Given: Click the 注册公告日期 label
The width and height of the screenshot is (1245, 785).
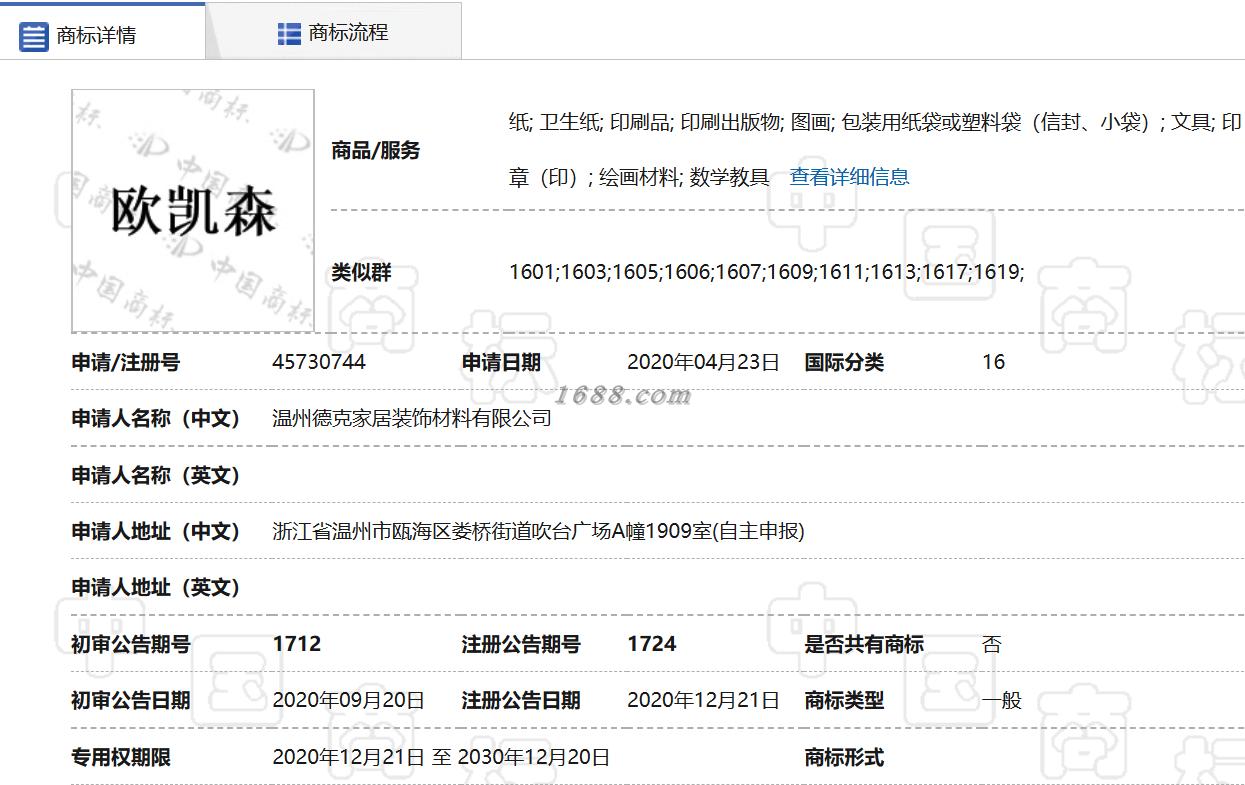Looking at the screenshot, I should pos(521,700).
